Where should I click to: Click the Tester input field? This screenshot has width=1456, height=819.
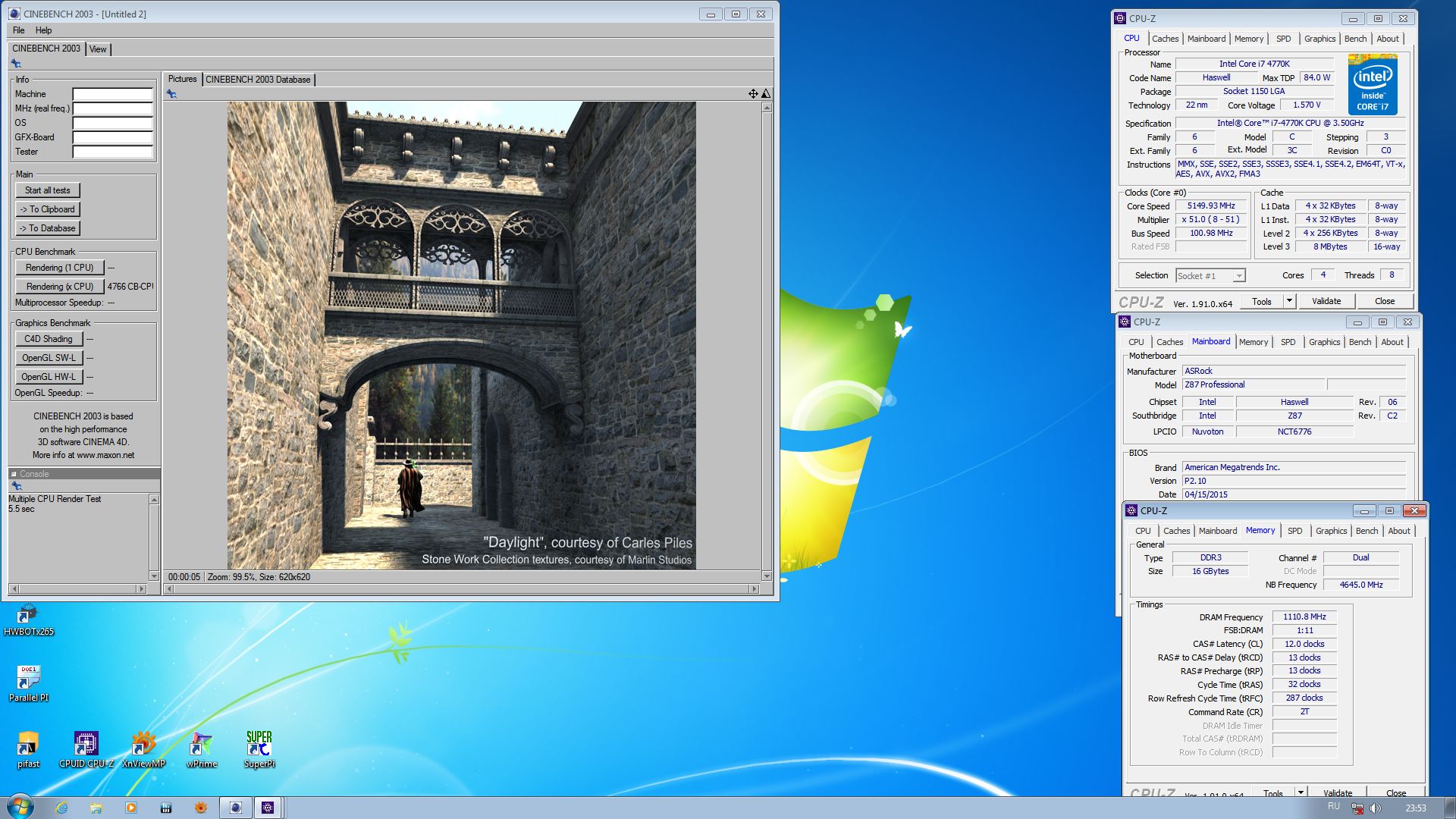pos(112,152)
